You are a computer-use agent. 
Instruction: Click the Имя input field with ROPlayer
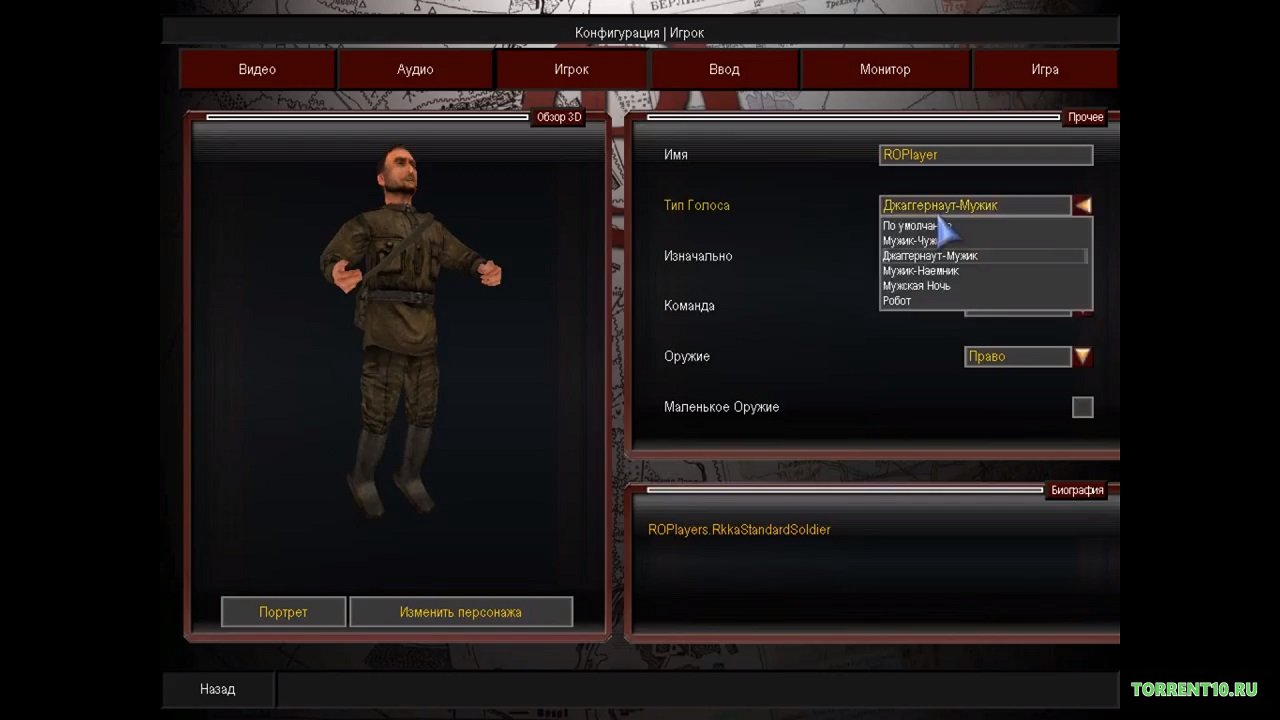coord(985,155)
